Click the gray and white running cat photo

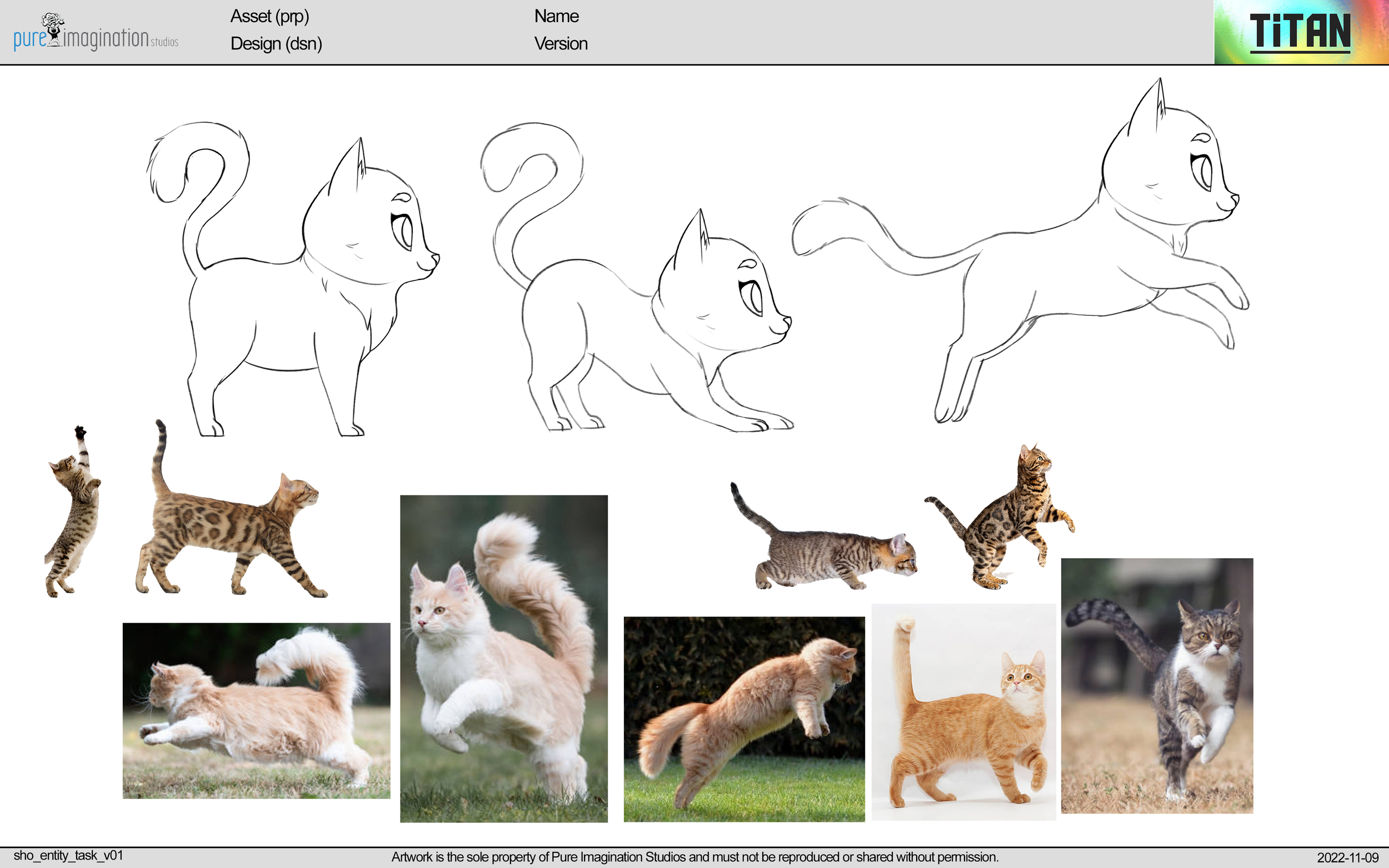1156,685
